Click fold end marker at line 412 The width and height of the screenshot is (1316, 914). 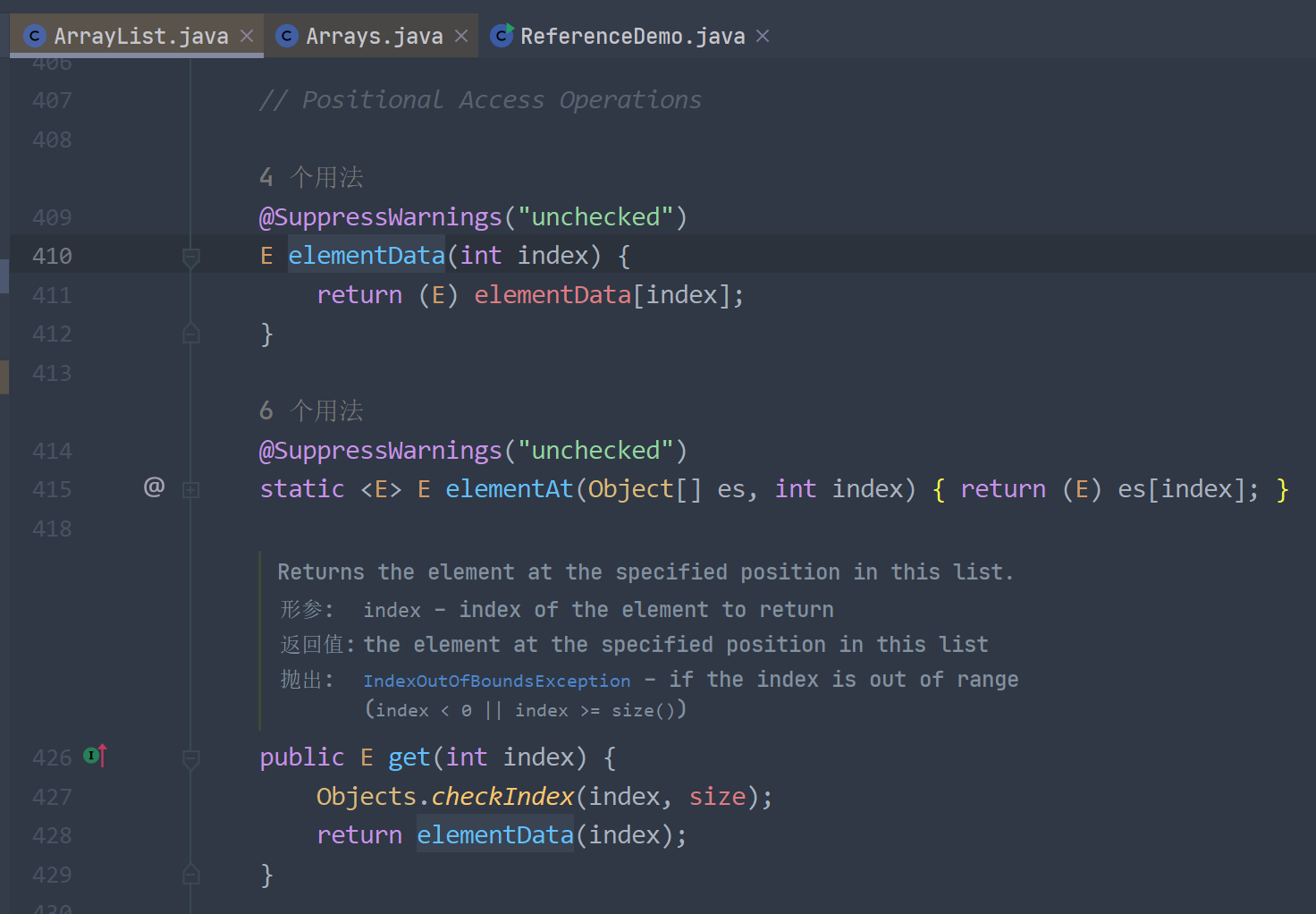(x=190, y=334)
